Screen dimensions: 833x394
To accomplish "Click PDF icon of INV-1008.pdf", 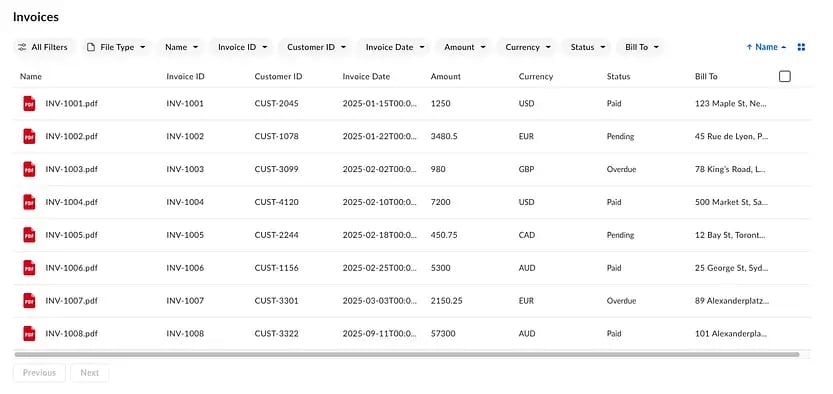I will [x=29, y=334].
